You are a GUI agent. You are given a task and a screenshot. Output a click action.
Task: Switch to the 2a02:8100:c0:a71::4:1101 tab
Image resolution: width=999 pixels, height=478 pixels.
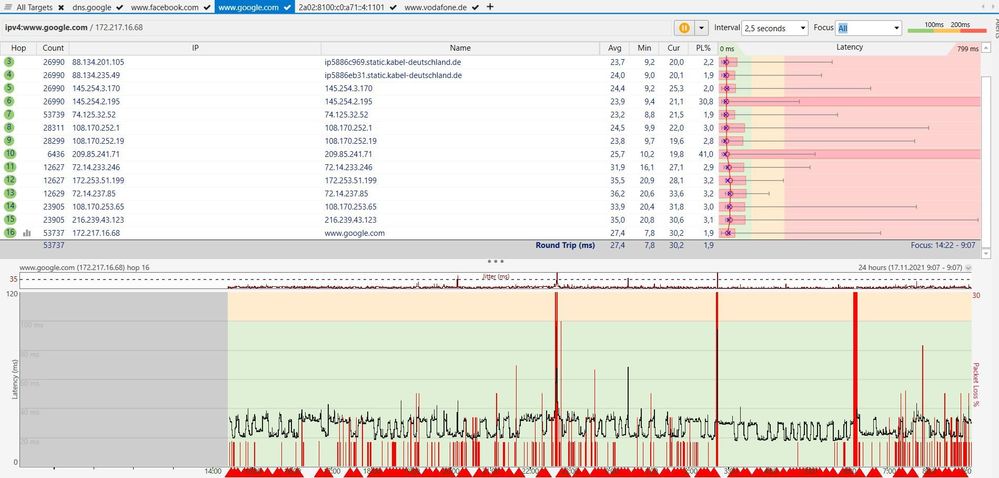tap(341, 7)
